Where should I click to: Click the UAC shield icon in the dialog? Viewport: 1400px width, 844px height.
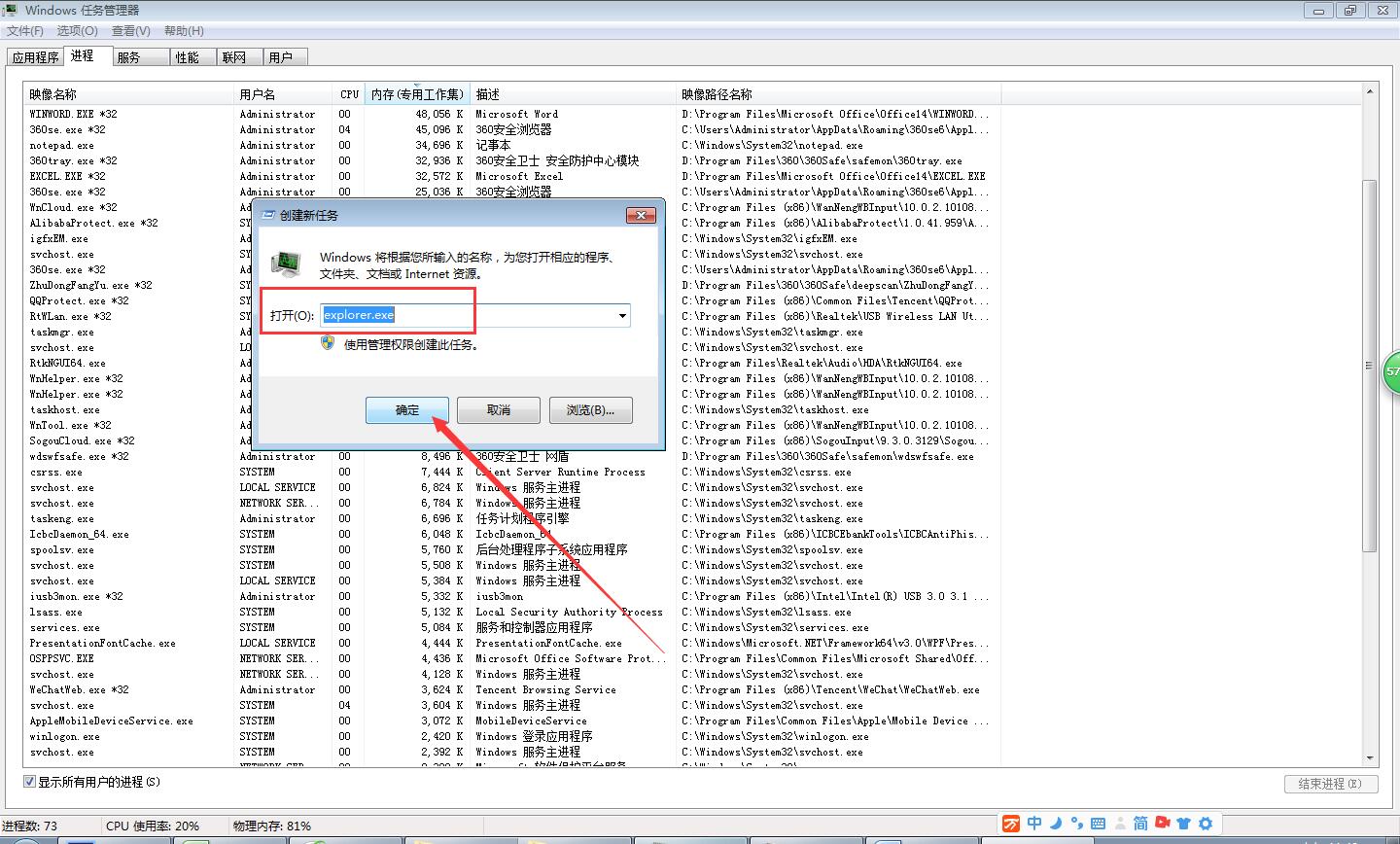[328, 343]
